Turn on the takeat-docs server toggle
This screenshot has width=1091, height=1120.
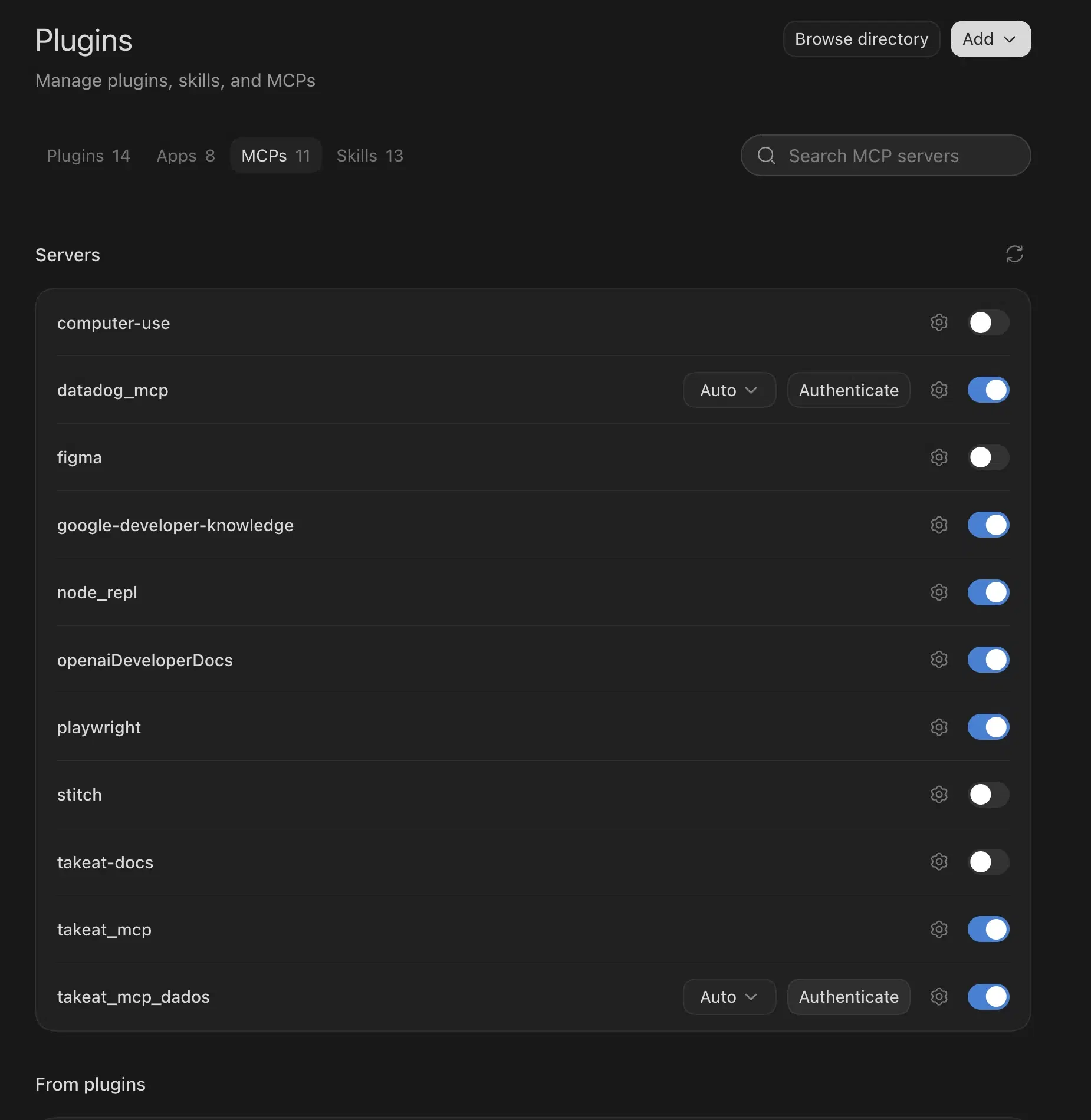[x=988, y=862]
